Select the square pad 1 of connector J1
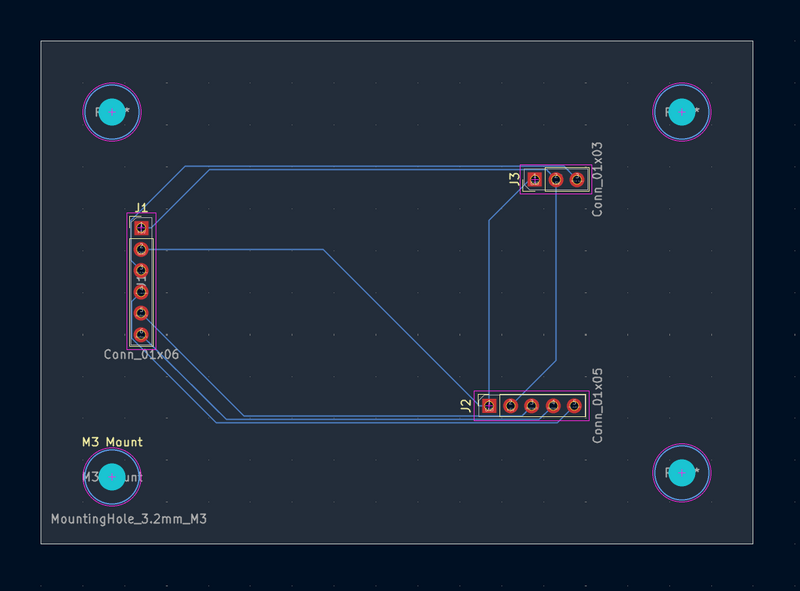This screenshot has width=800, height=591. (x=141, y=228)
